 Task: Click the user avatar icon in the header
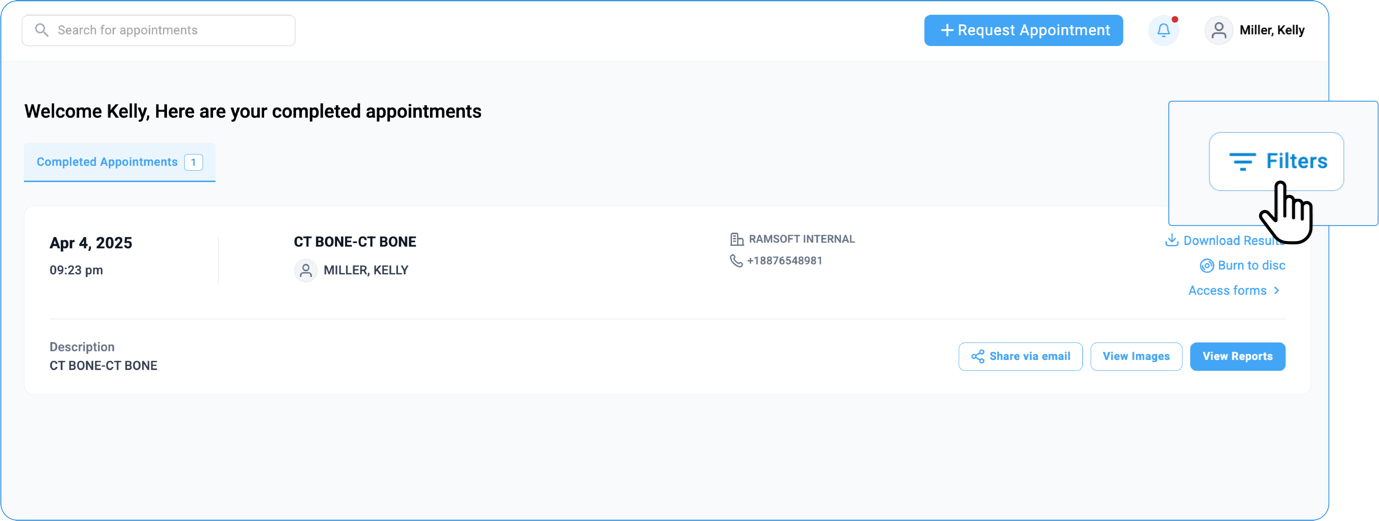1218,30
